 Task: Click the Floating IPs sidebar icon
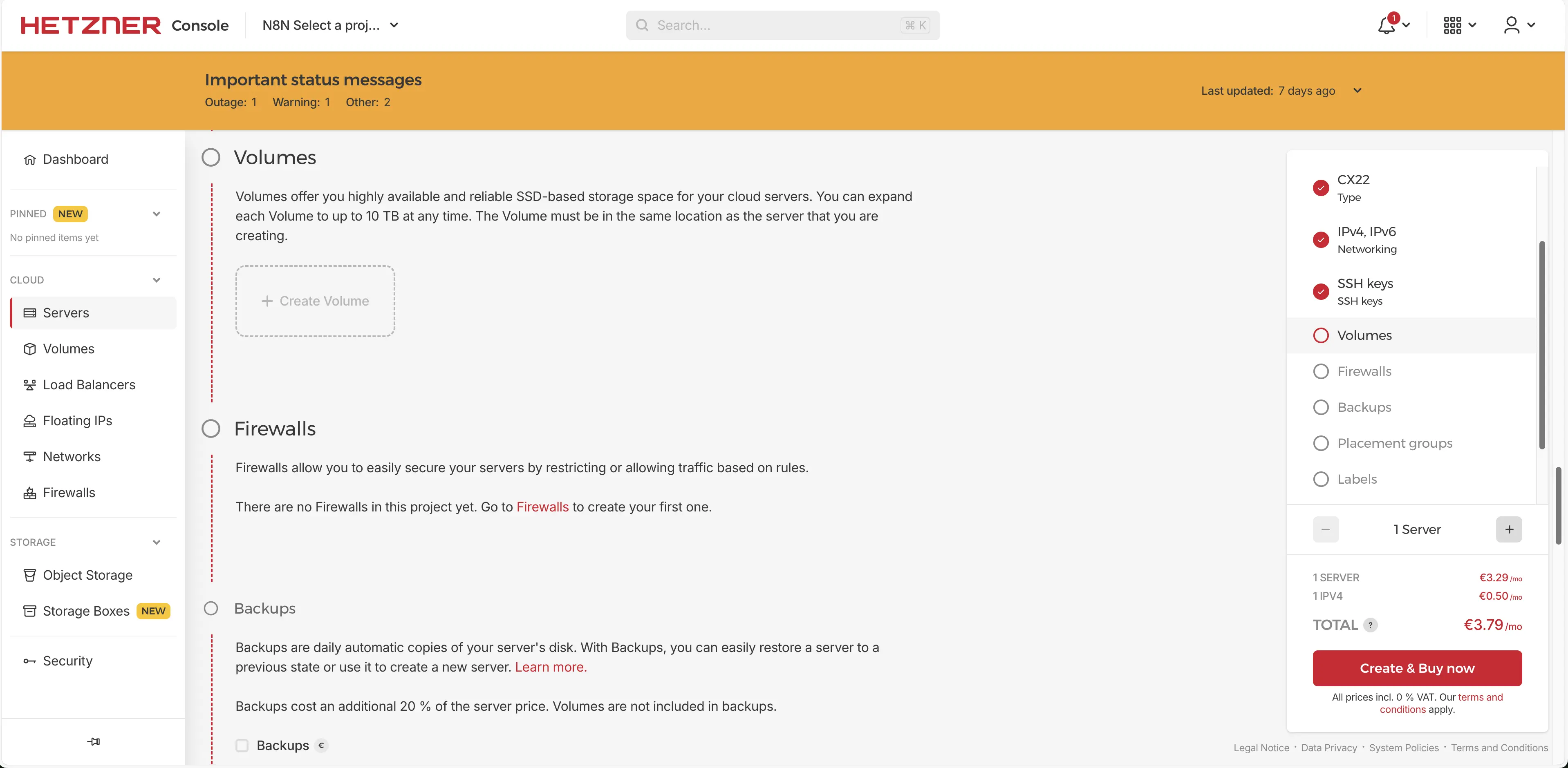(29, 420)
